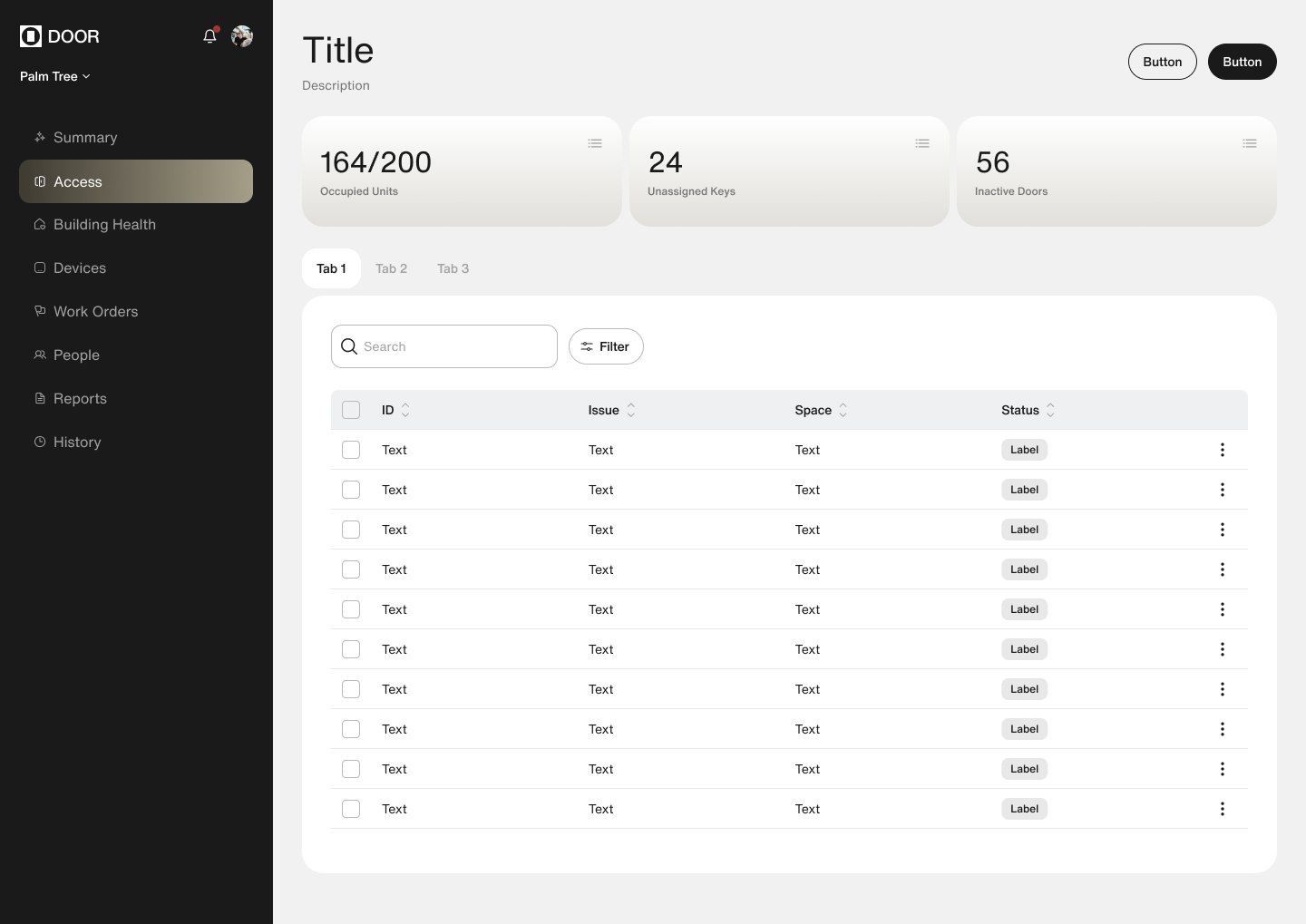Open the three-dot menu of the first row
The height and width of the screenshot is (924, 1306).
pos(1223,450)
